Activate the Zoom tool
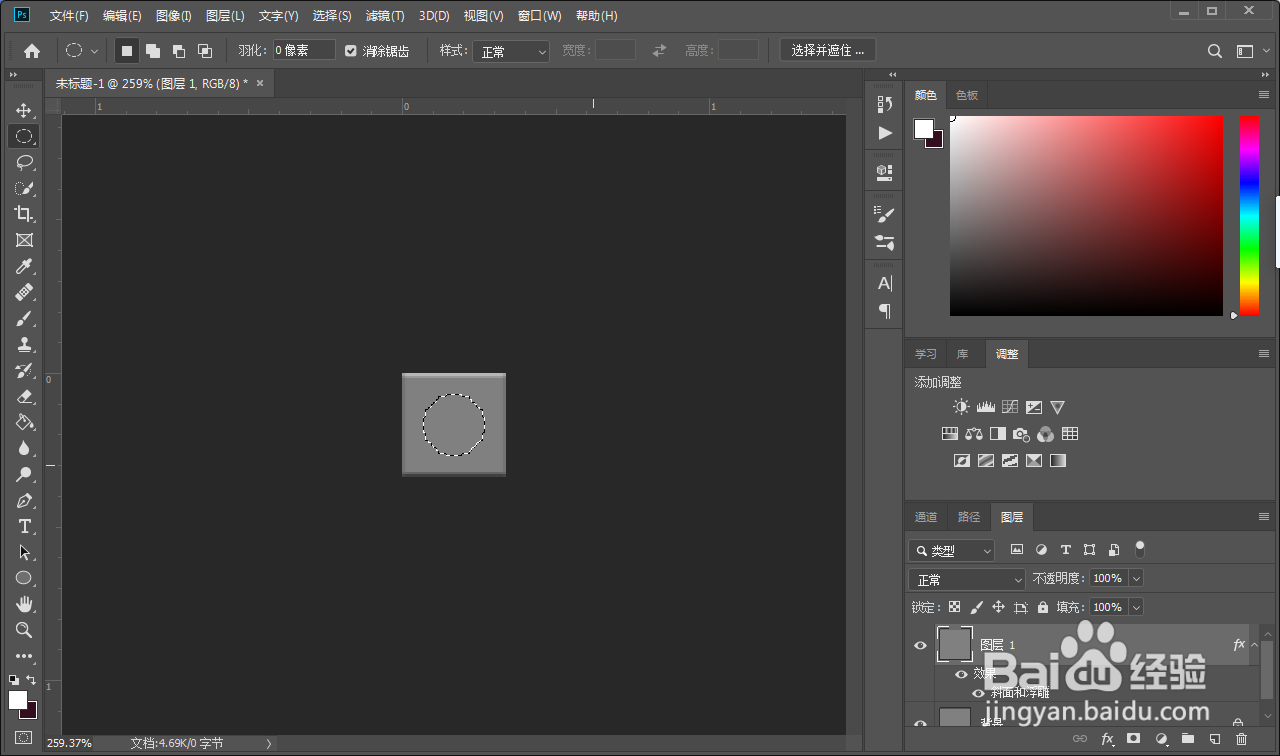The image size is (1280, 756). point(24,630)
